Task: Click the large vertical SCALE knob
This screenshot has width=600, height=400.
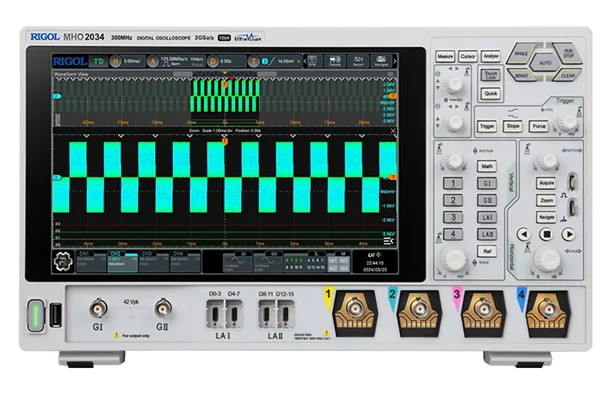Action: (x=454, y=259)
